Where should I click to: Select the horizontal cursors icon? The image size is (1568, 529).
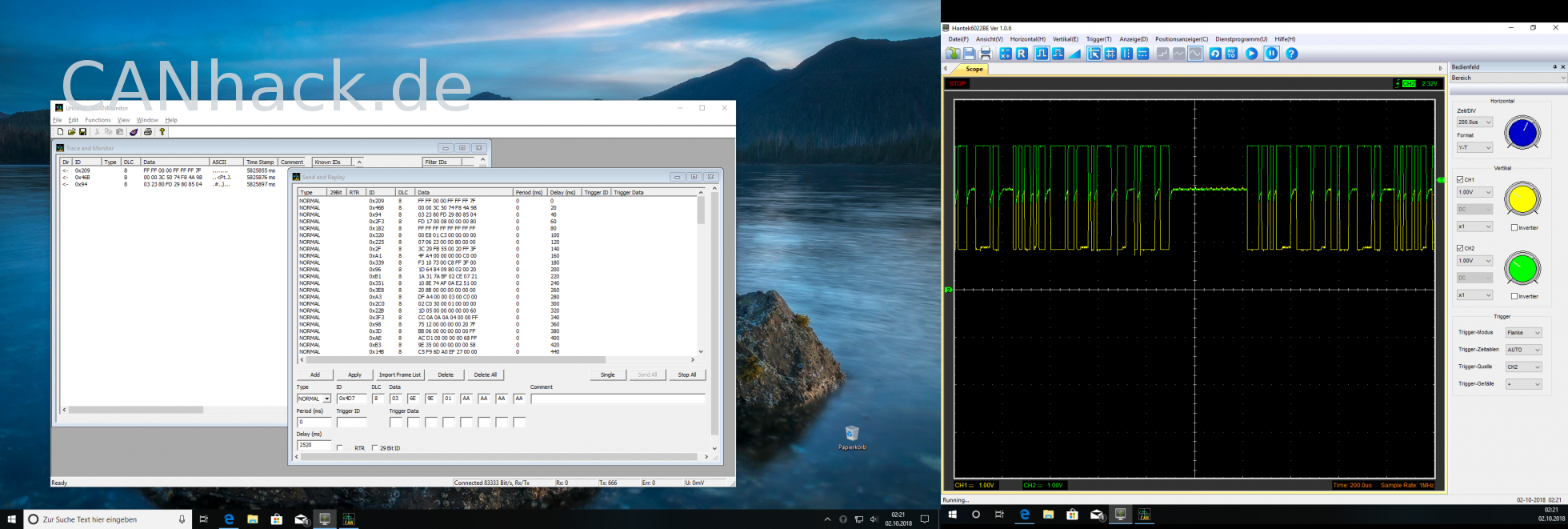click(1143, 54)
